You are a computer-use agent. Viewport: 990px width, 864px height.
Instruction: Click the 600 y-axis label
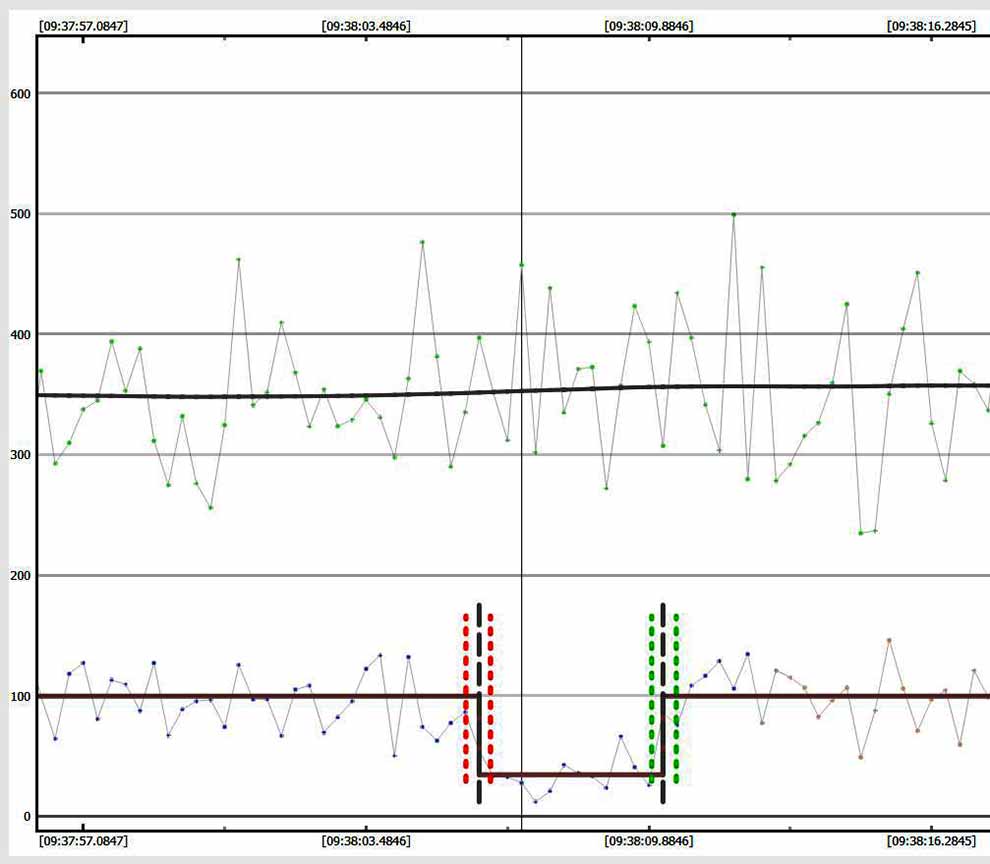21,94
